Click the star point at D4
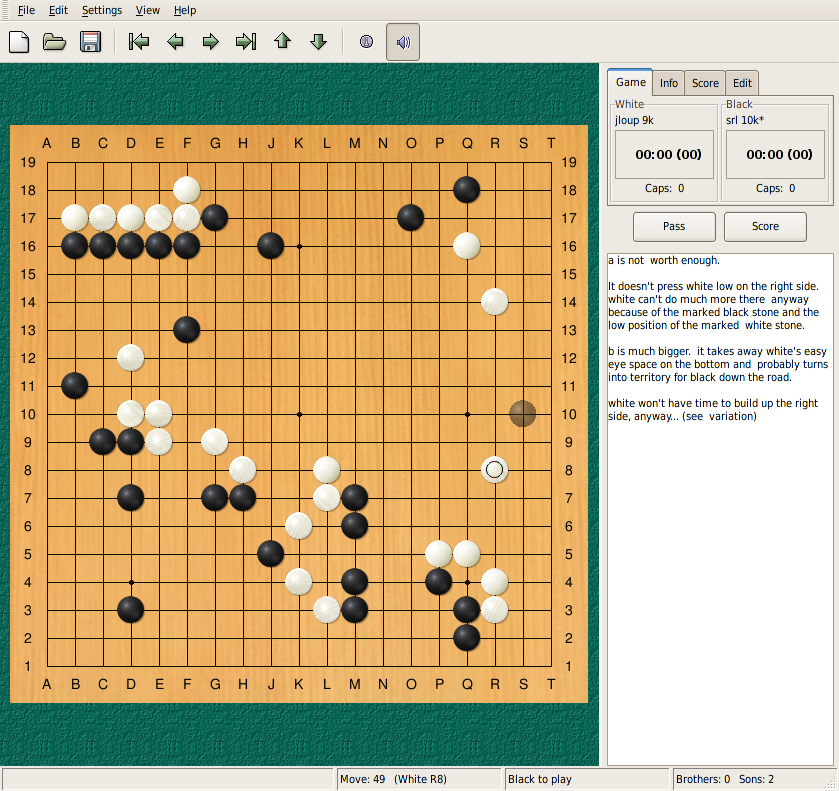 click(131, 582)
